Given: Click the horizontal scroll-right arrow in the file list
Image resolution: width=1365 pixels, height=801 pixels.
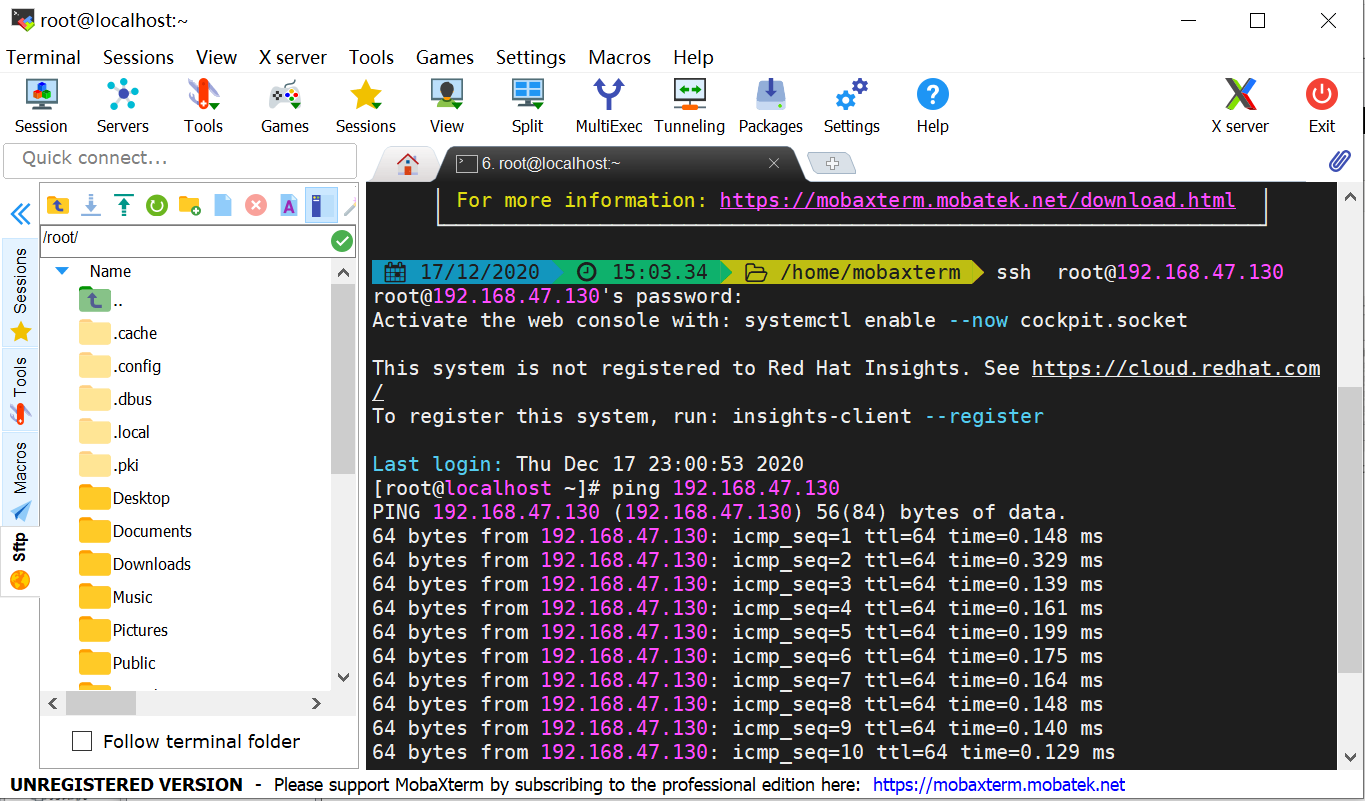Looking at the screenshot, I should [x=317, y=704].
